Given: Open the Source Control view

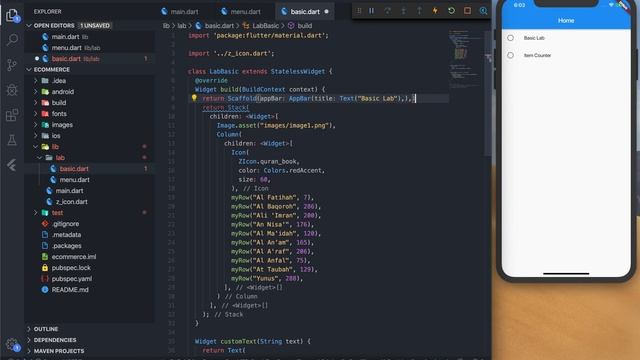Looking at the screenshot, I should click(12, 65).
